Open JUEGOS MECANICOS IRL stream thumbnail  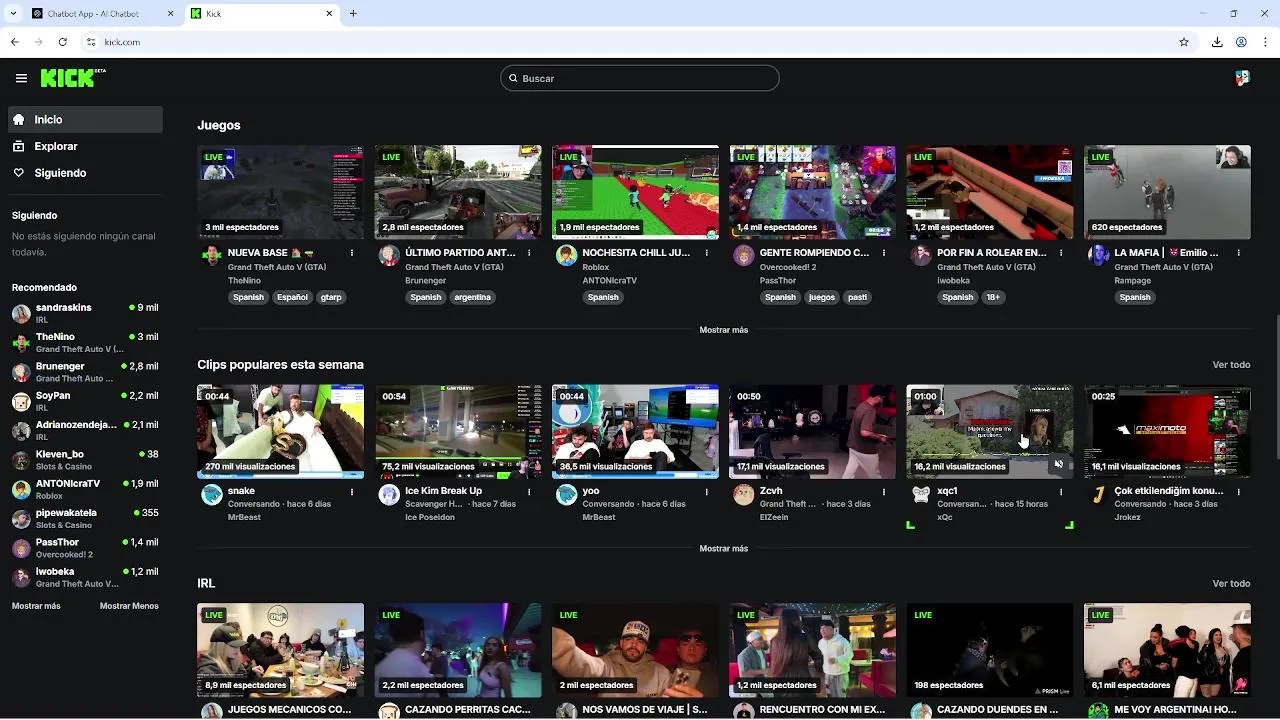tap(281, 650)
